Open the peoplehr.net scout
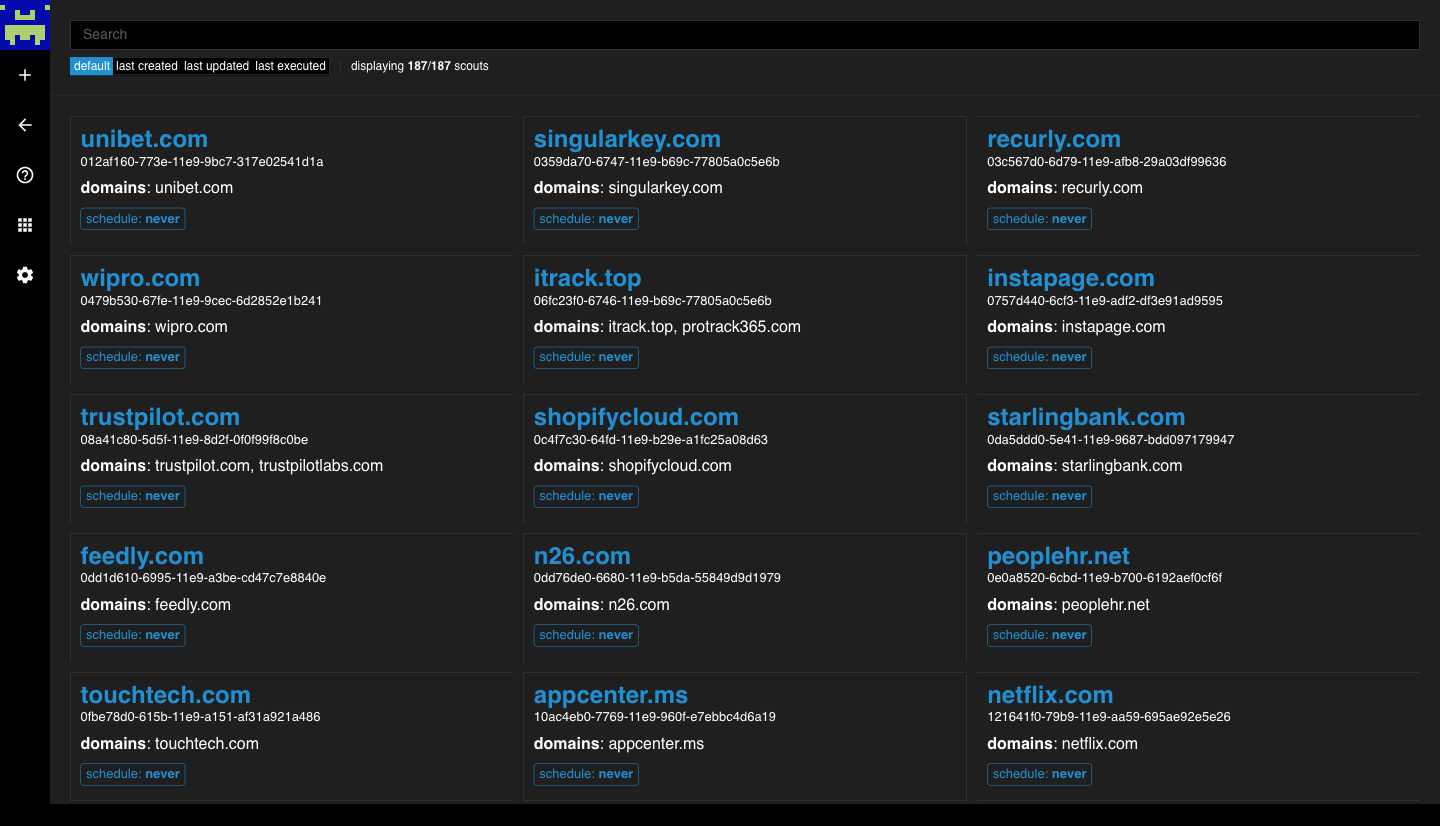Viewport: 1440px width, 826px height. coord(1058,556)
